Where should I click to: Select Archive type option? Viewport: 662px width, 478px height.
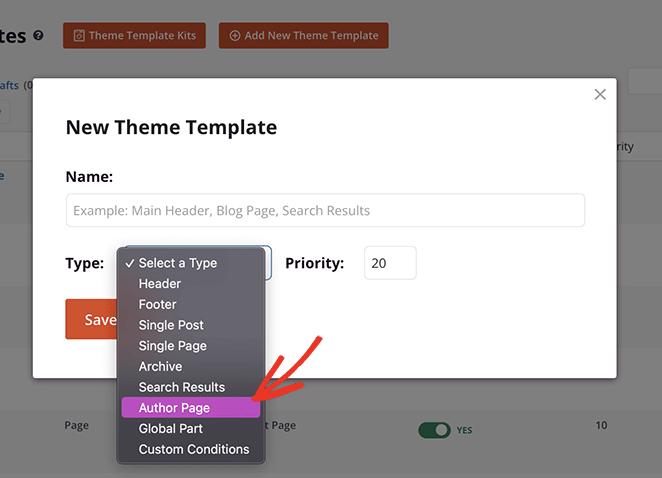point(191,367)
